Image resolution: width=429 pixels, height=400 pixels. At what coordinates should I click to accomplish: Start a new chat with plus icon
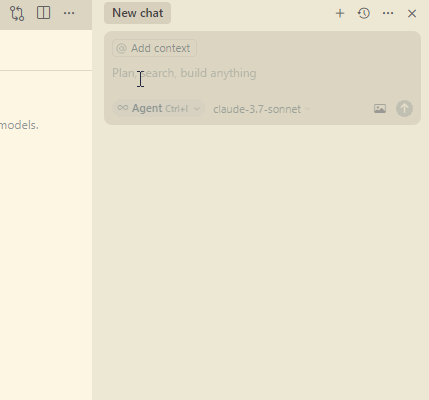coord(340,13)
